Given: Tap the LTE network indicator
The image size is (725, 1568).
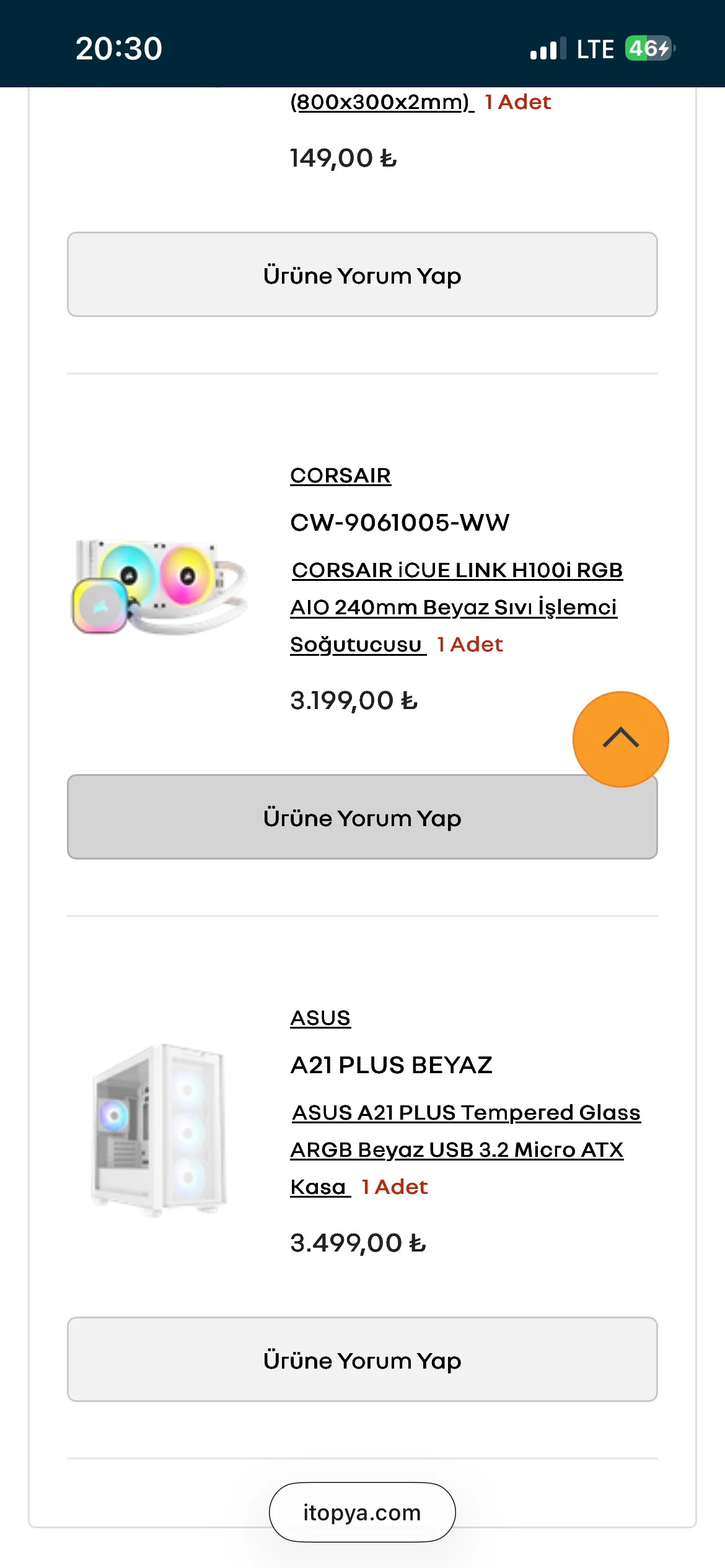Looking at the screenshot, I should point(595,49).
